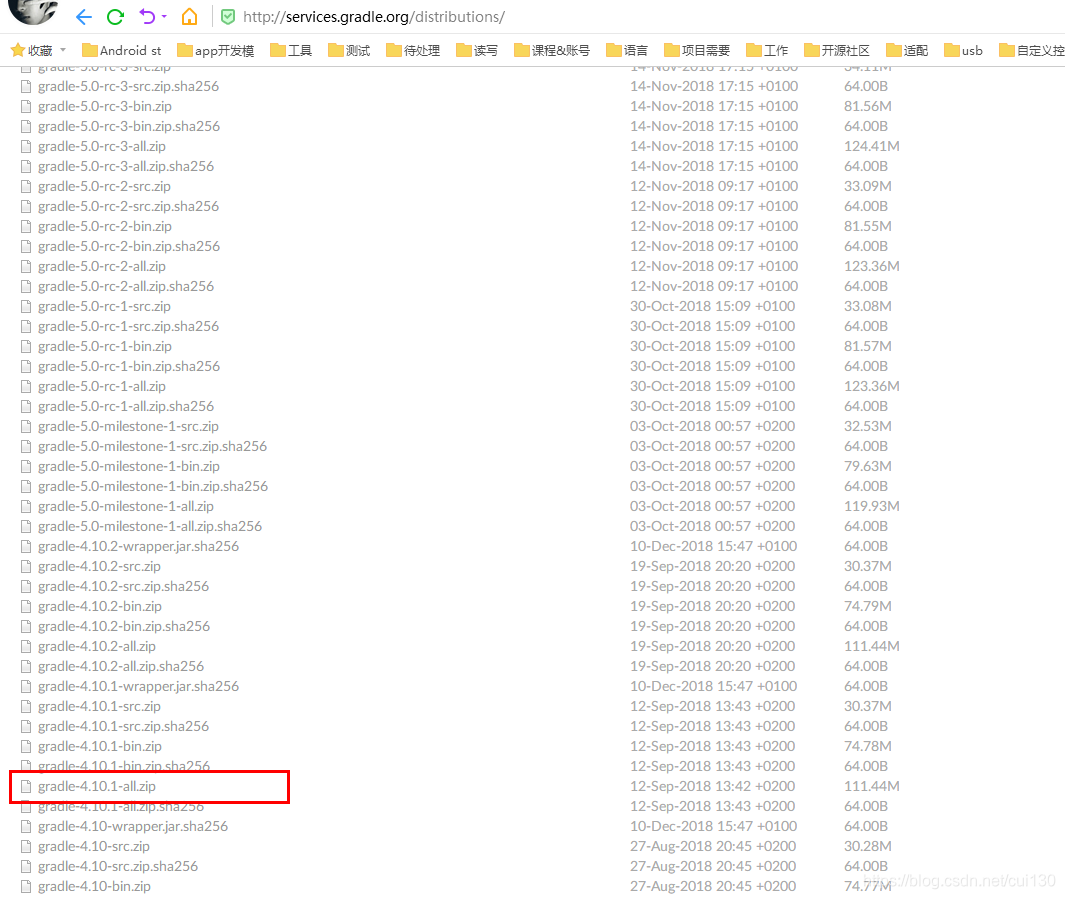Screen dimensions: 1065x899
Task: Open the app开发模 bookmark folder
Action: pos(215,50)
